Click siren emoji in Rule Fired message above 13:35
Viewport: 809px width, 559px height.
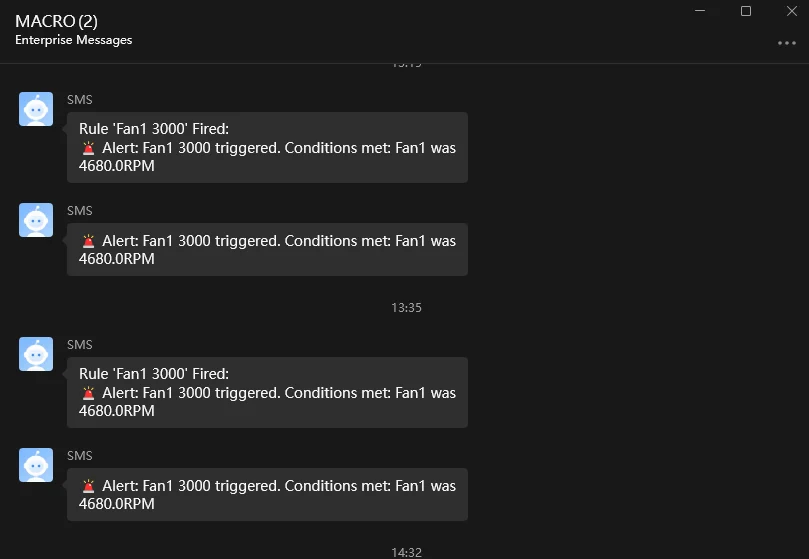click(x=89, y=148)
